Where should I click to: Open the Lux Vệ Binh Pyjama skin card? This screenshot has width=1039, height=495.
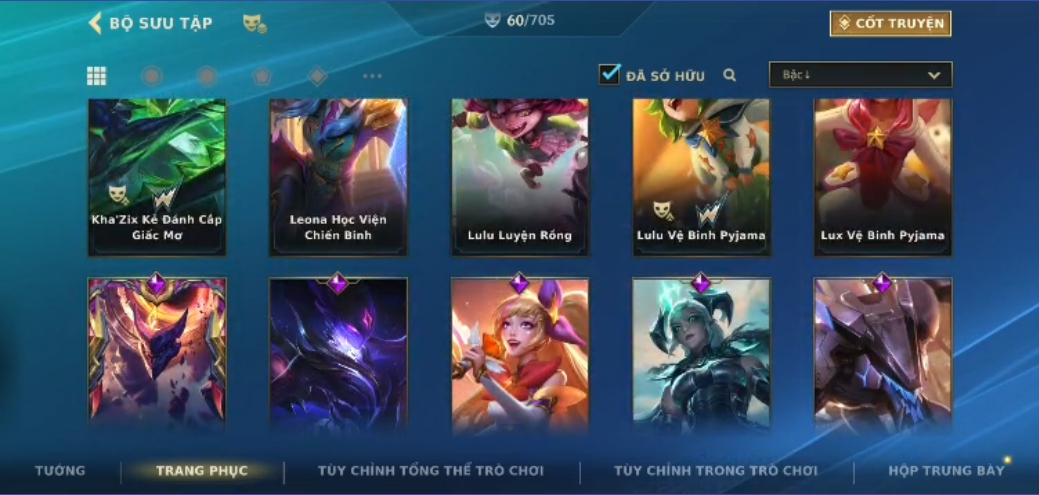click(x=883, y=178)
